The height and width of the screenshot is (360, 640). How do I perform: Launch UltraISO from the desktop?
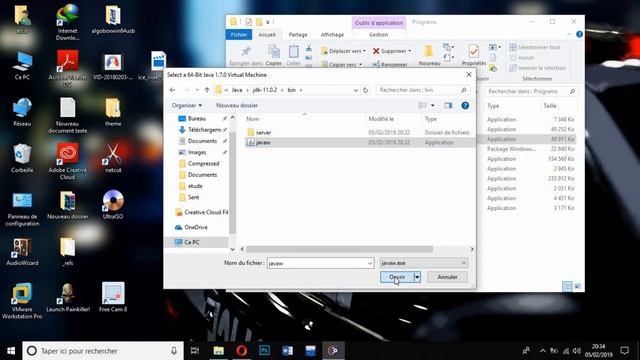113,205
